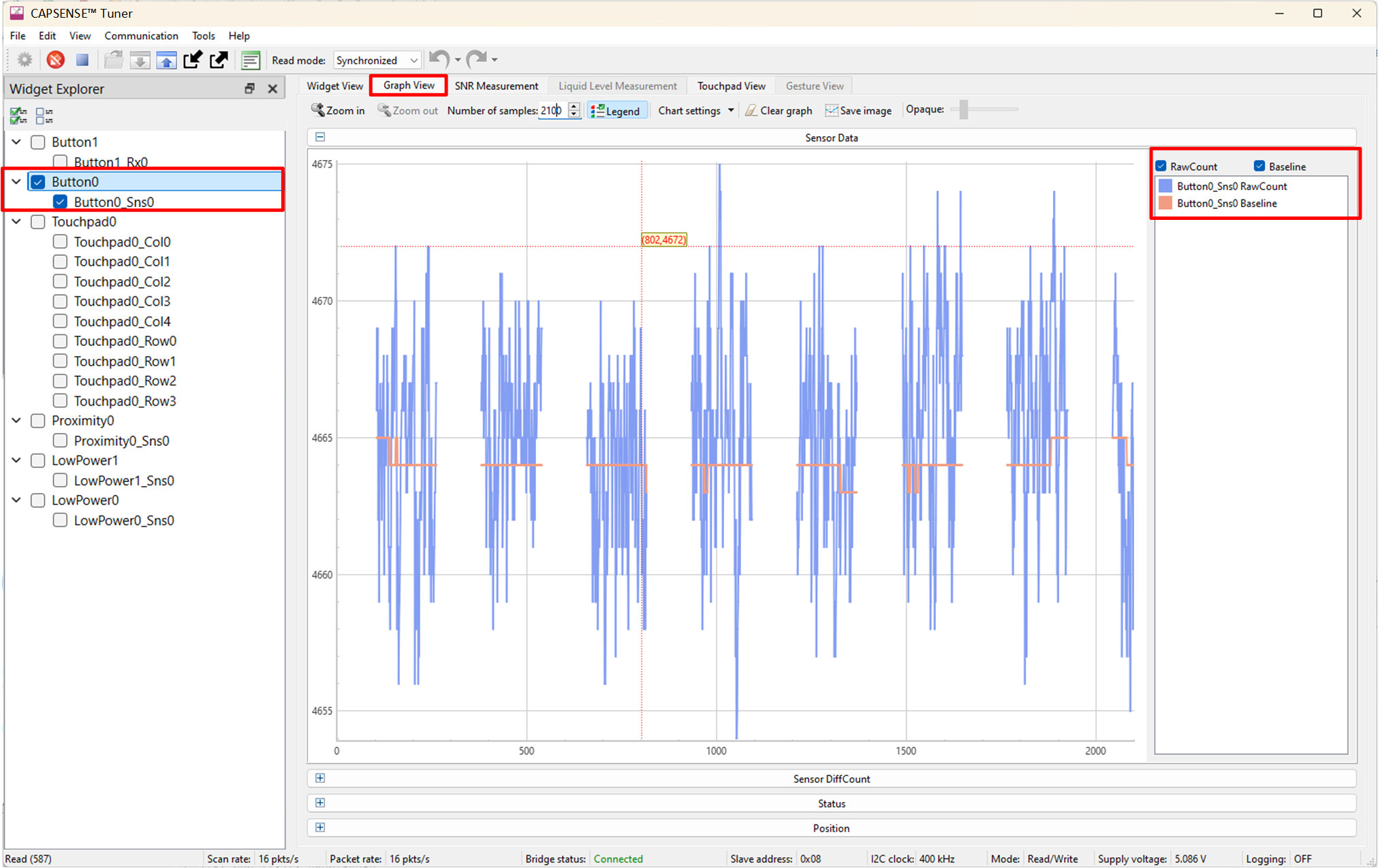Image resolution: width=1378 pixels, height=868 pixels.
Task: Click the export arrow toolbar icon
Action: pos(219,60)
